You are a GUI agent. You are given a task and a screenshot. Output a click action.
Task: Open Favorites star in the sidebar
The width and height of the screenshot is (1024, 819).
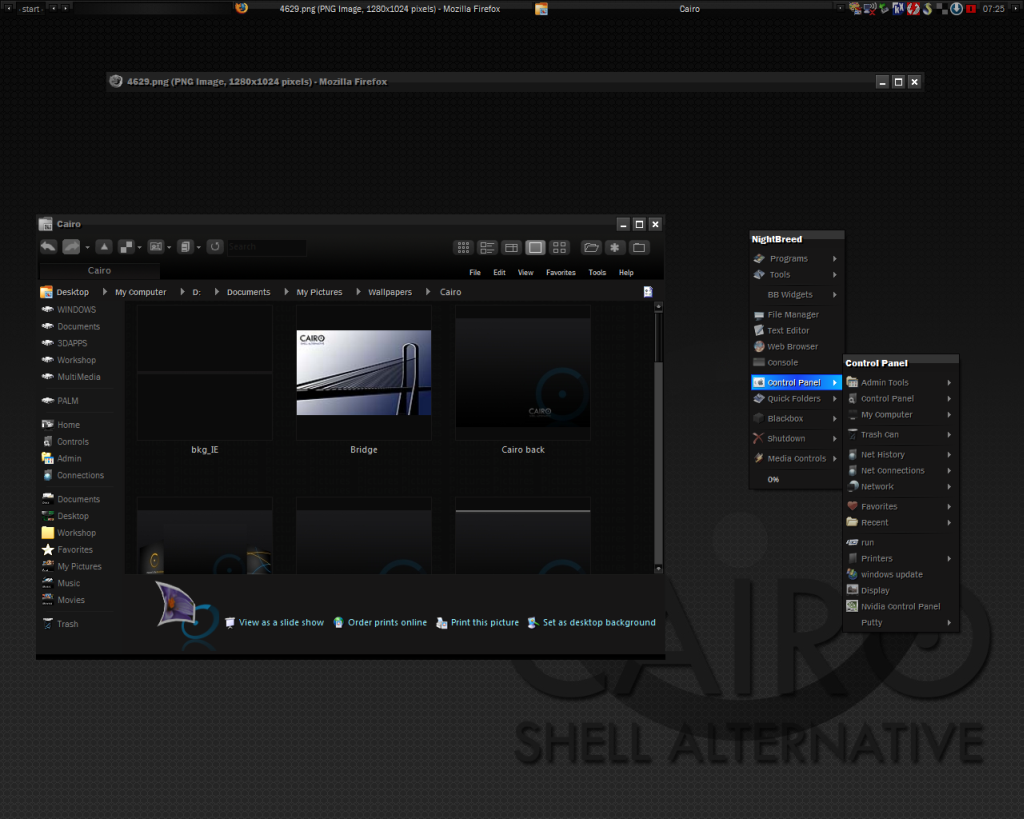tap(67, 550)
